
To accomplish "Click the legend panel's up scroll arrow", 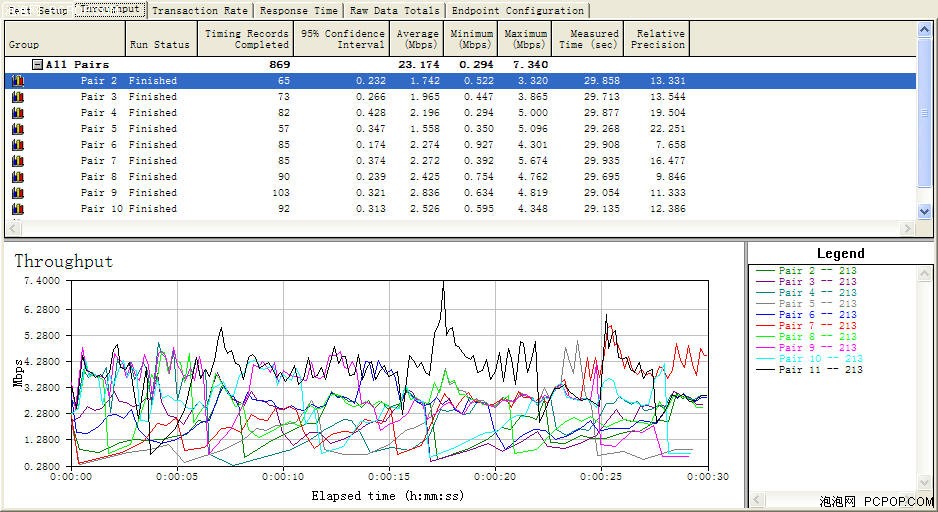I will coord(924,273).
